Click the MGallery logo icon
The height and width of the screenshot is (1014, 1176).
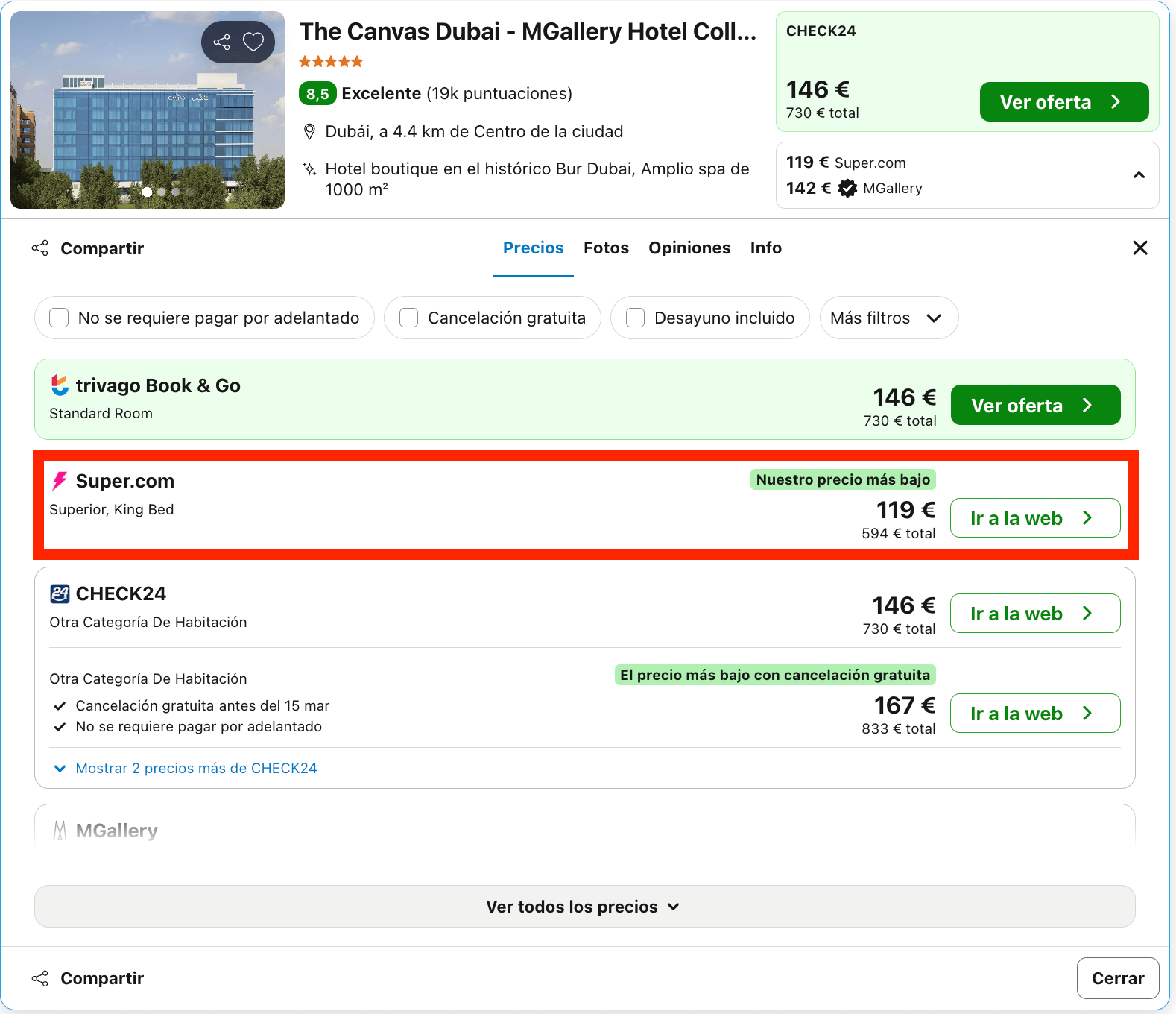(60, 831)
